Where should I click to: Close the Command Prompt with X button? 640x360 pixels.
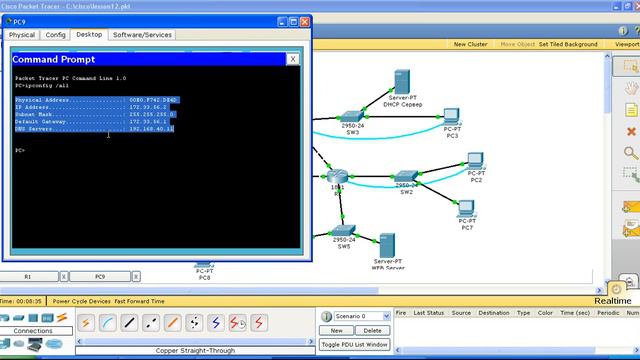293,59
